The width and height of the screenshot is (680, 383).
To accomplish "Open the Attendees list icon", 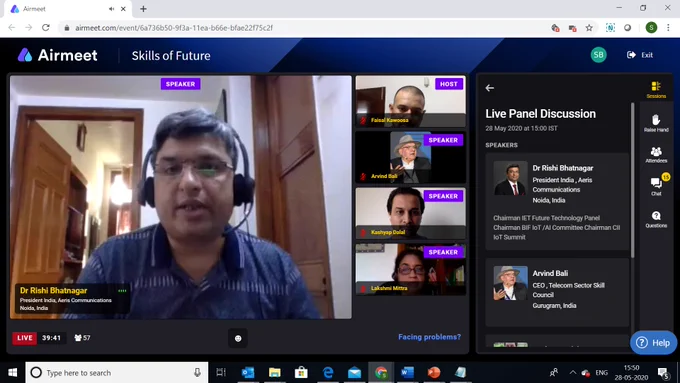I will 656,155.
